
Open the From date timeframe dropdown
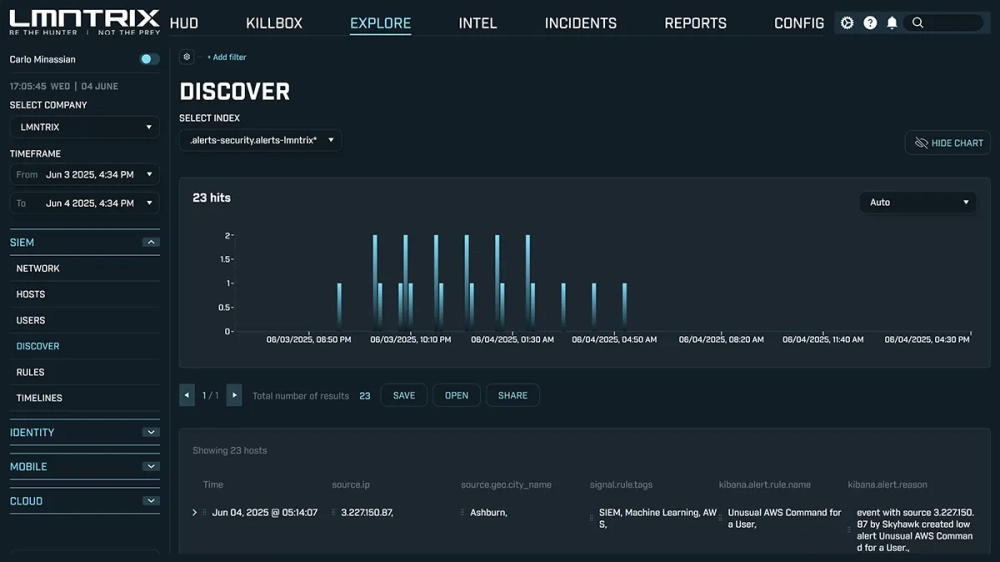click(x=85, y=174)
